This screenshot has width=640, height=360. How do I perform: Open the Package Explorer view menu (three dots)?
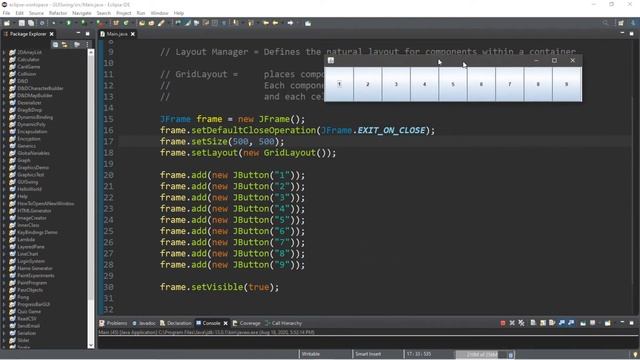point(87,44)
